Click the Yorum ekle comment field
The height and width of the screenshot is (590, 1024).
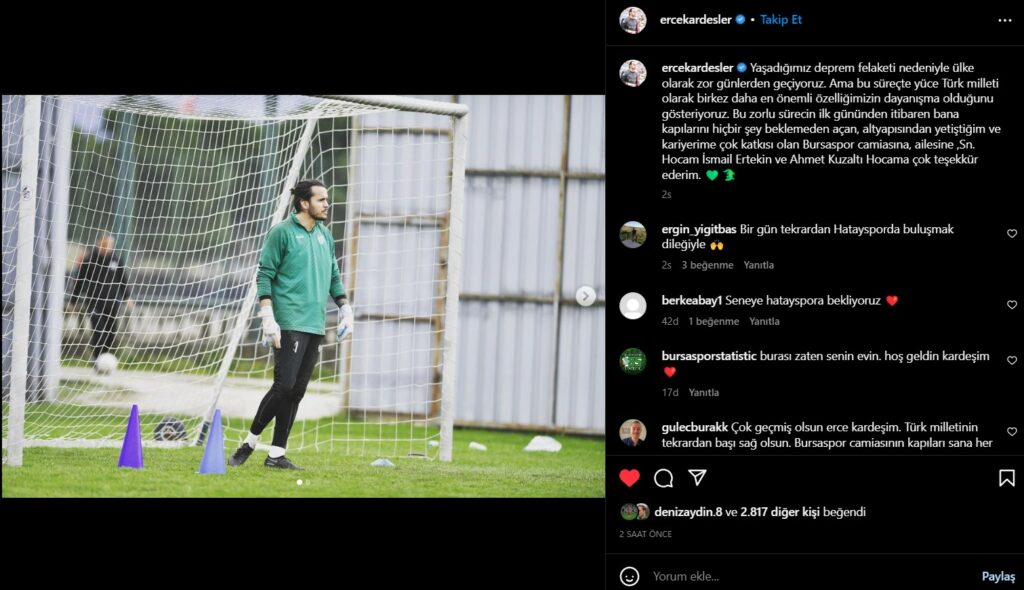(x=810, y=576)
